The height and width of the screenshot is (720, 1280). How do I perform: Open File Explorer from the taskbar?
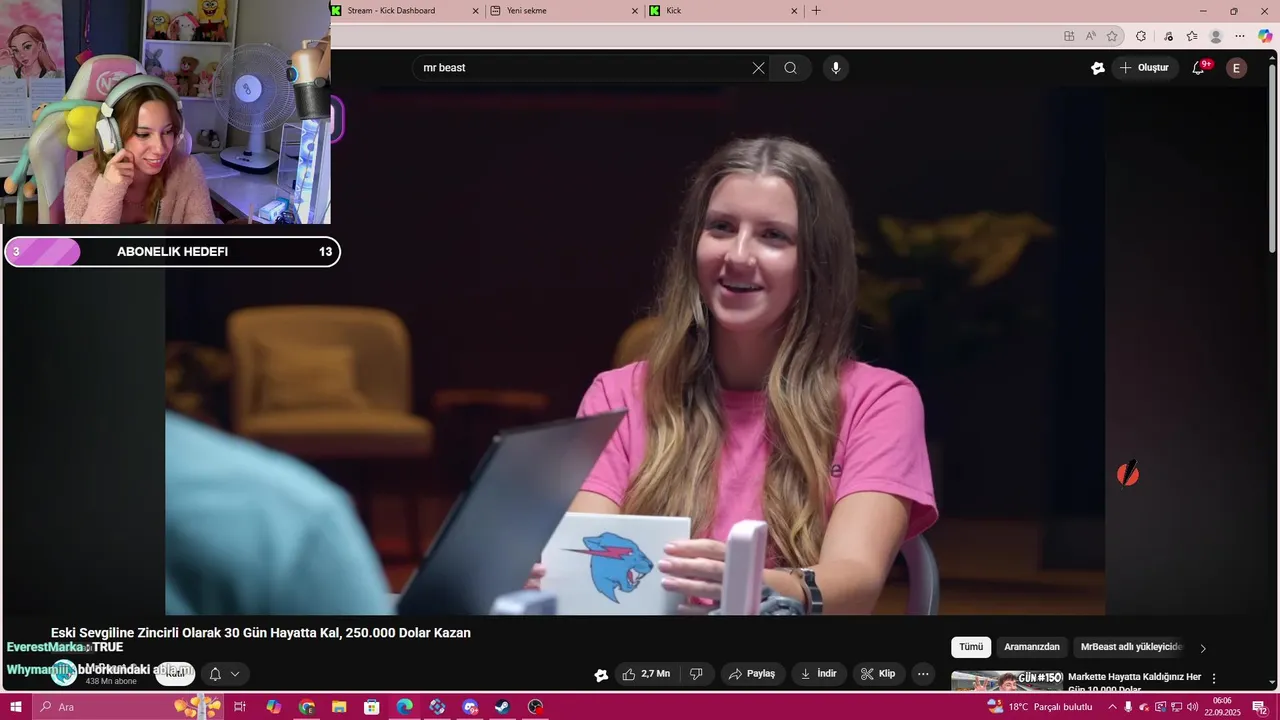tap(339, 707)
